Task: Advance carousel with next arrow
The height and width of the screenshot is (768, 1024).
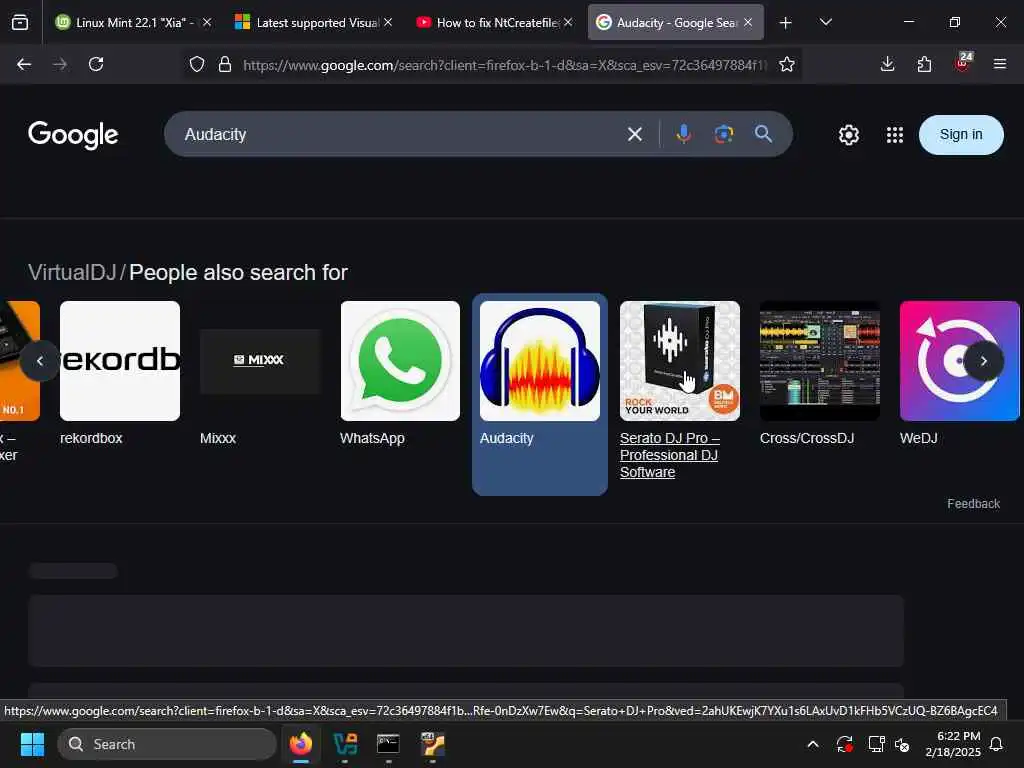Action: [x=983, y=360]
